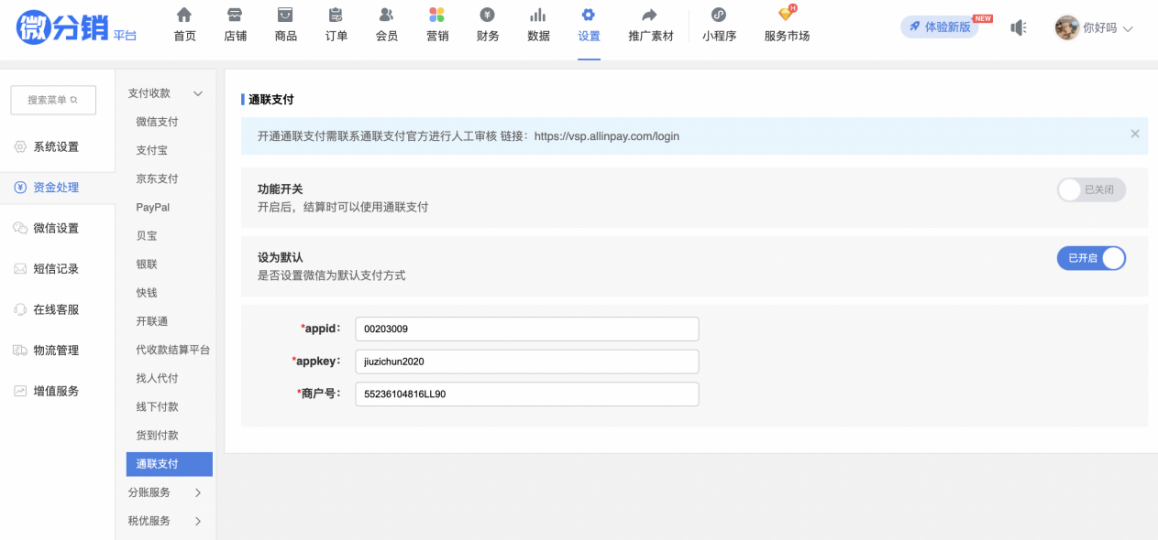Dismiss the blue notice banner

1134,134
